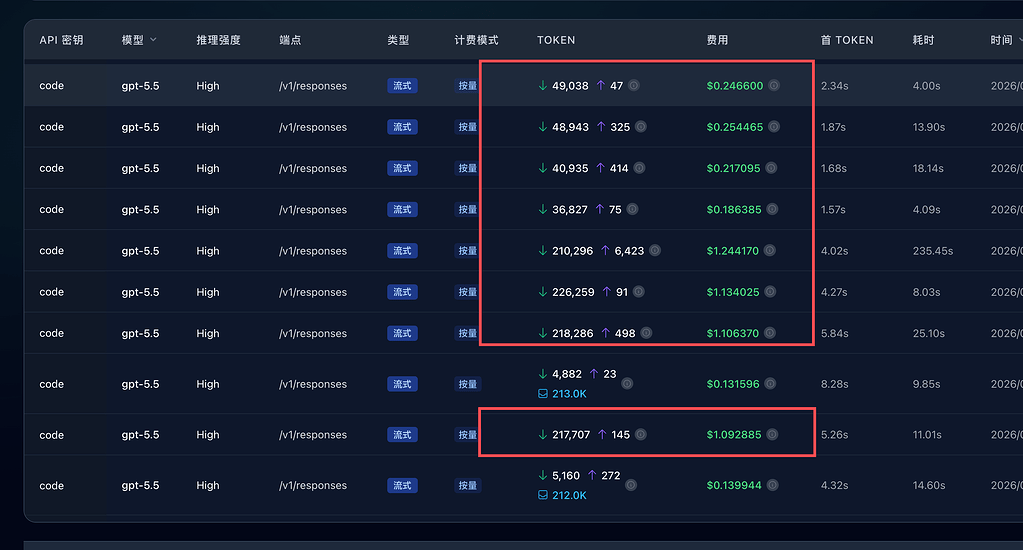Expand the 模型 column filter chevron
The height and width of the screenshot is (550, 1023).
click(x=153, y=40)
